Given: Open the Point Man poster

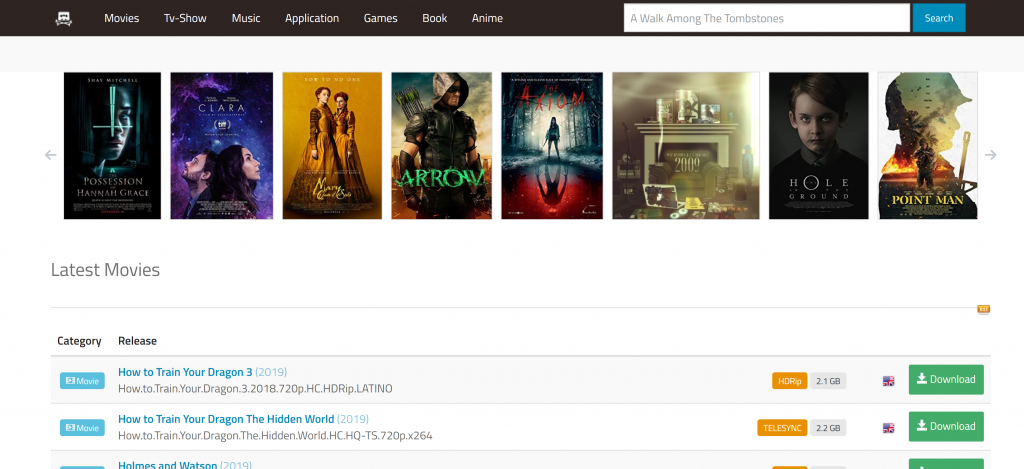Looking at the screenshot, I should tap(927, 146).
